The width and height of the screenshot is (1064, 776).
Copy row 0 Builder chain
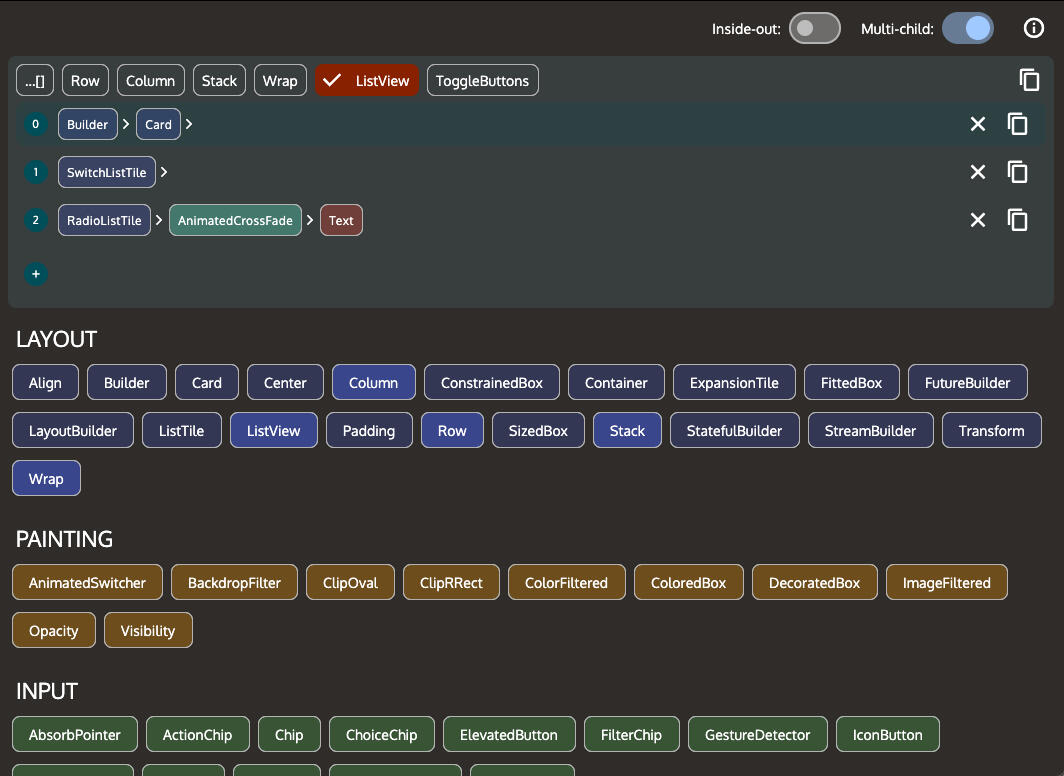[x=1018, y=124]
